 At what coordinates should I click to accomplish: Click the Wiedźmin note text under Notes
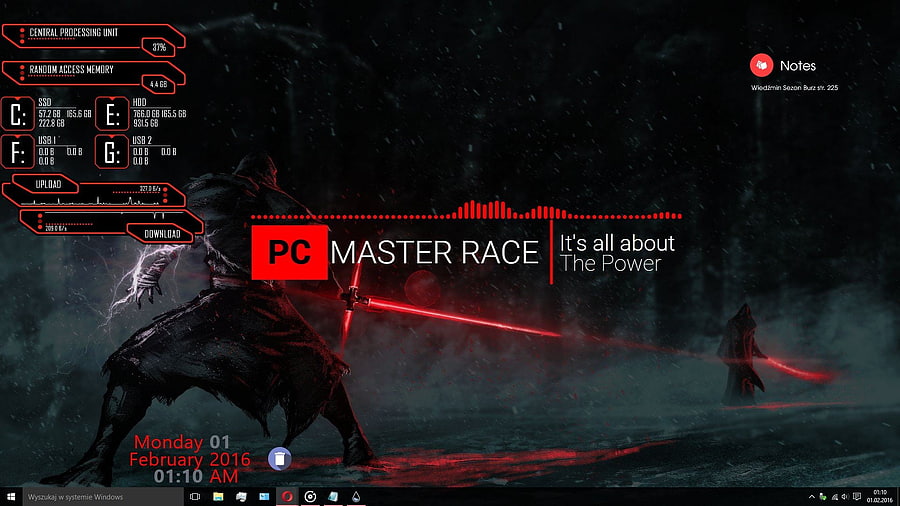794,88
